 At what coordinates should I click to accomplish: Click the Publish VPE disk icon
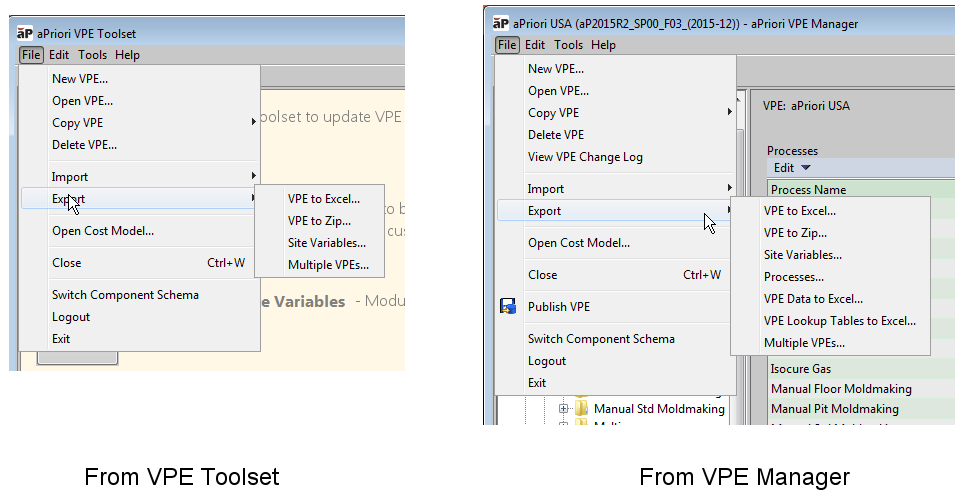click(x=507, y=307)
